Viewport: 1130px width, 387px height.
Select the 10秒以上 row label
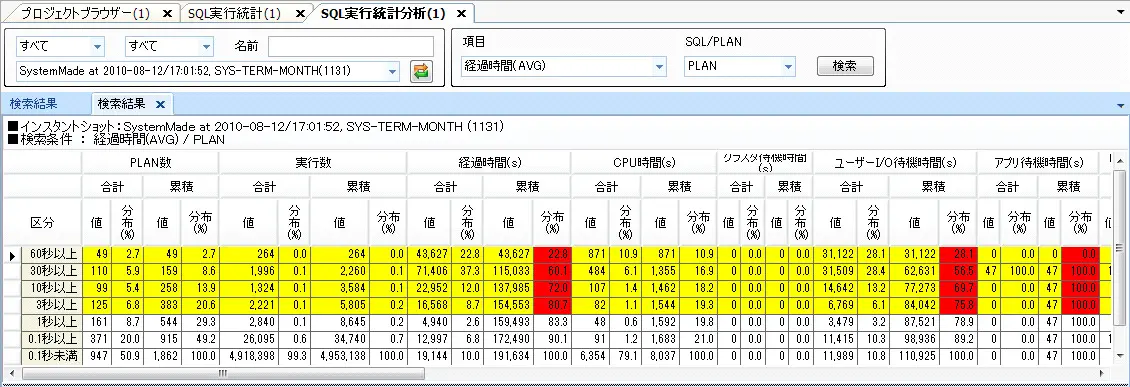point(53,288)
